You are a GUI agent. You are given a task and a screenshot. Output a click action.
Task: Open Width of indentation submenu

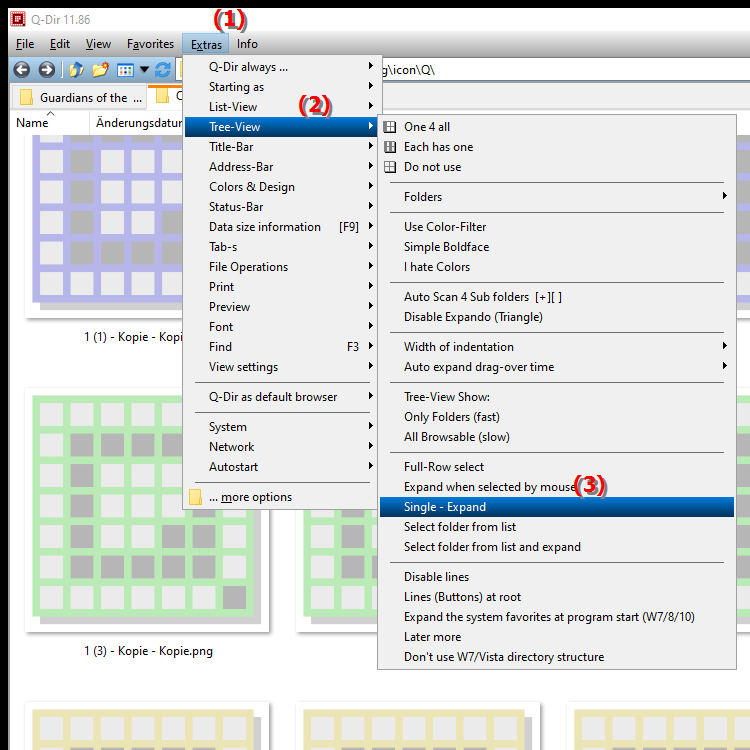coord(557,347)
